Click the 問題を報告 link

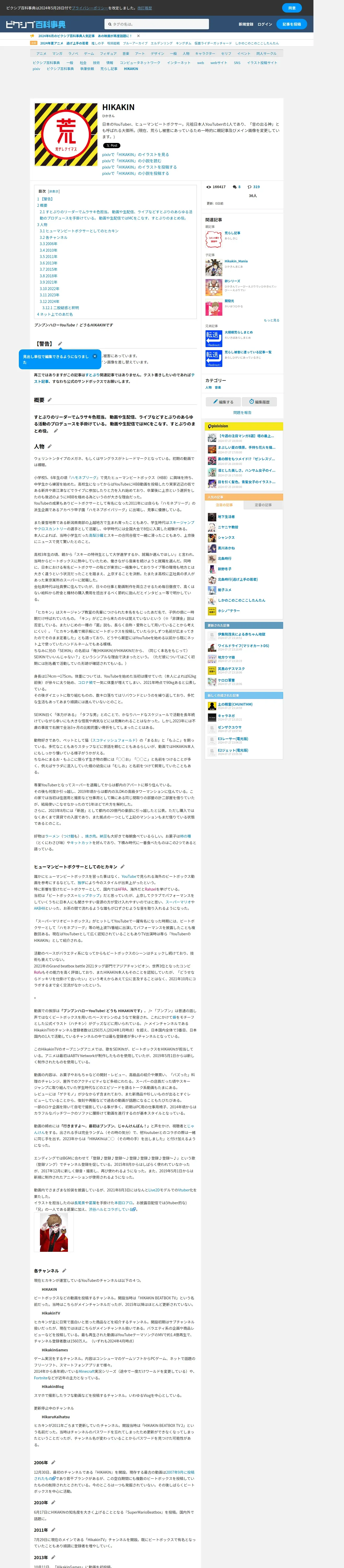pos(242,413)
